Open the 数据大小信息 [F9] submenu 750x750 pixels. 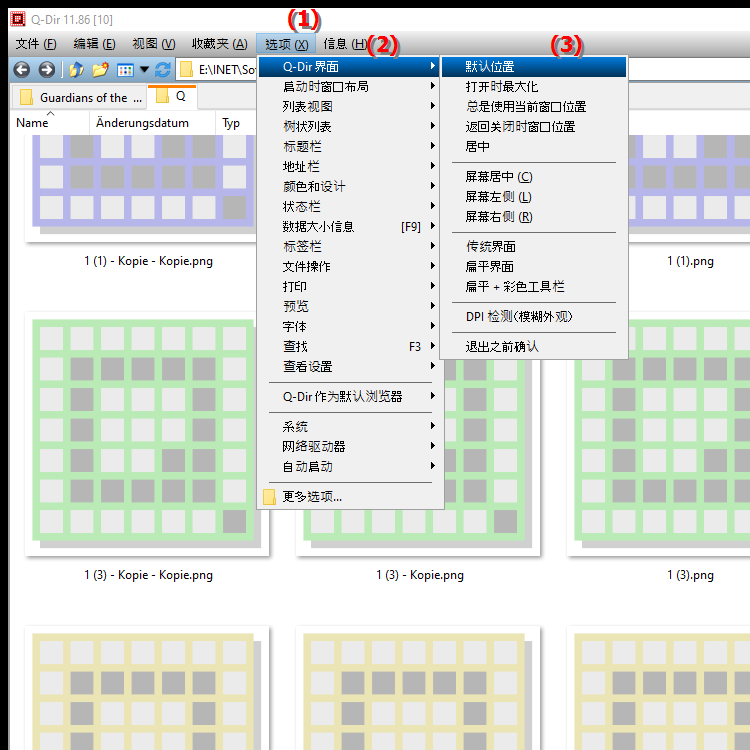click(350, 227)
